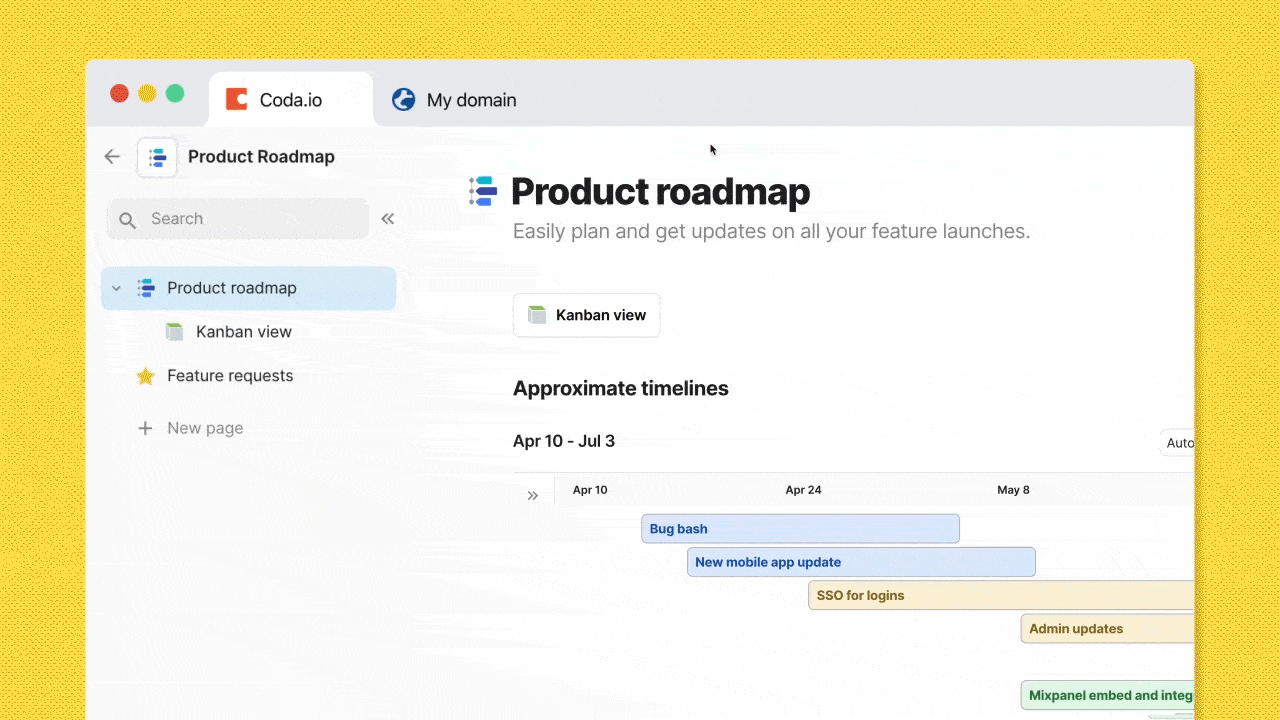Maximize window with green button
Image resolution: width=1280 pixels, height=720 pixels.
[x=175, y=93]
